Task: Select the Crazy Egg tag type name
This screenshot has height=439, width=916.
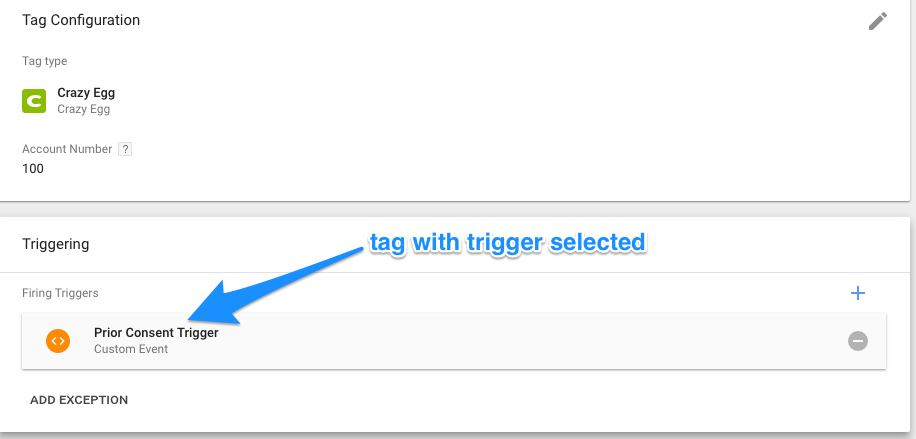Action: [x=86, y=92]
